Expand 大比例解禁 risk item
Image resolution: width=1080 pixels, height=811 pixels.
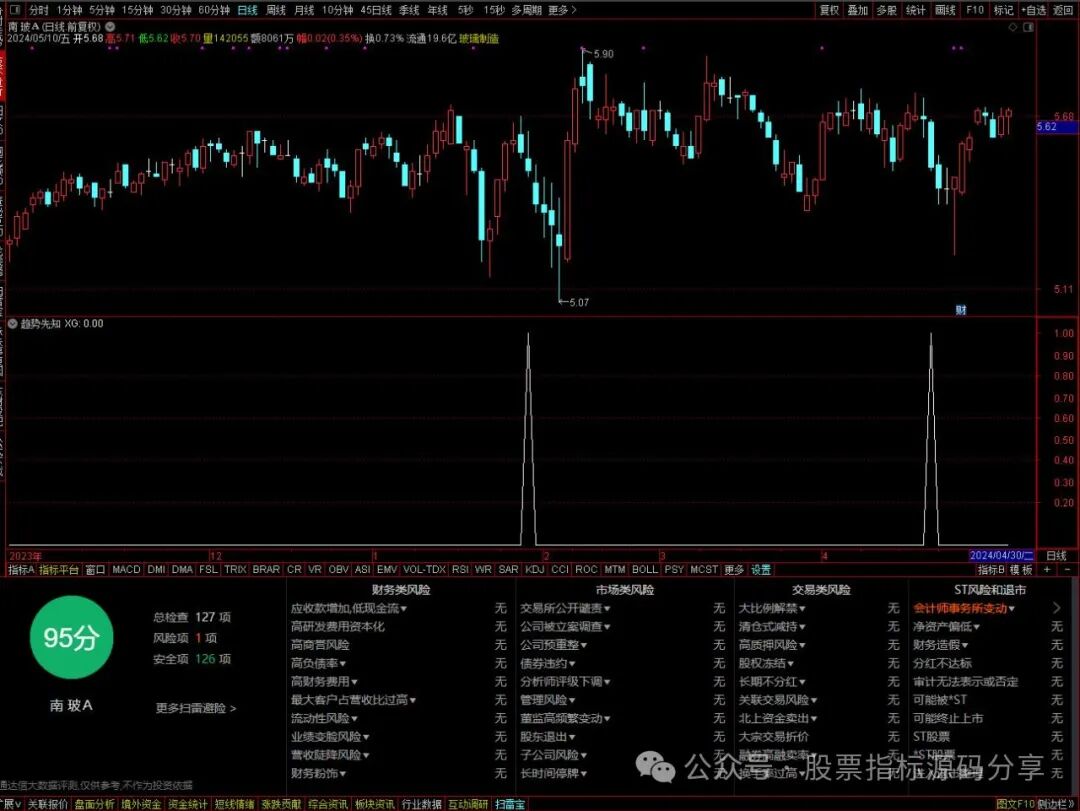point(772,608)
